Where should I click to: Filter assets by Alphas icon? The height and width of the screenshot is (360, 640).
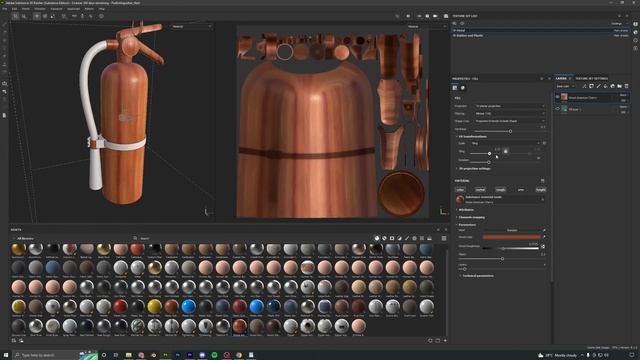tap(414, 238)
